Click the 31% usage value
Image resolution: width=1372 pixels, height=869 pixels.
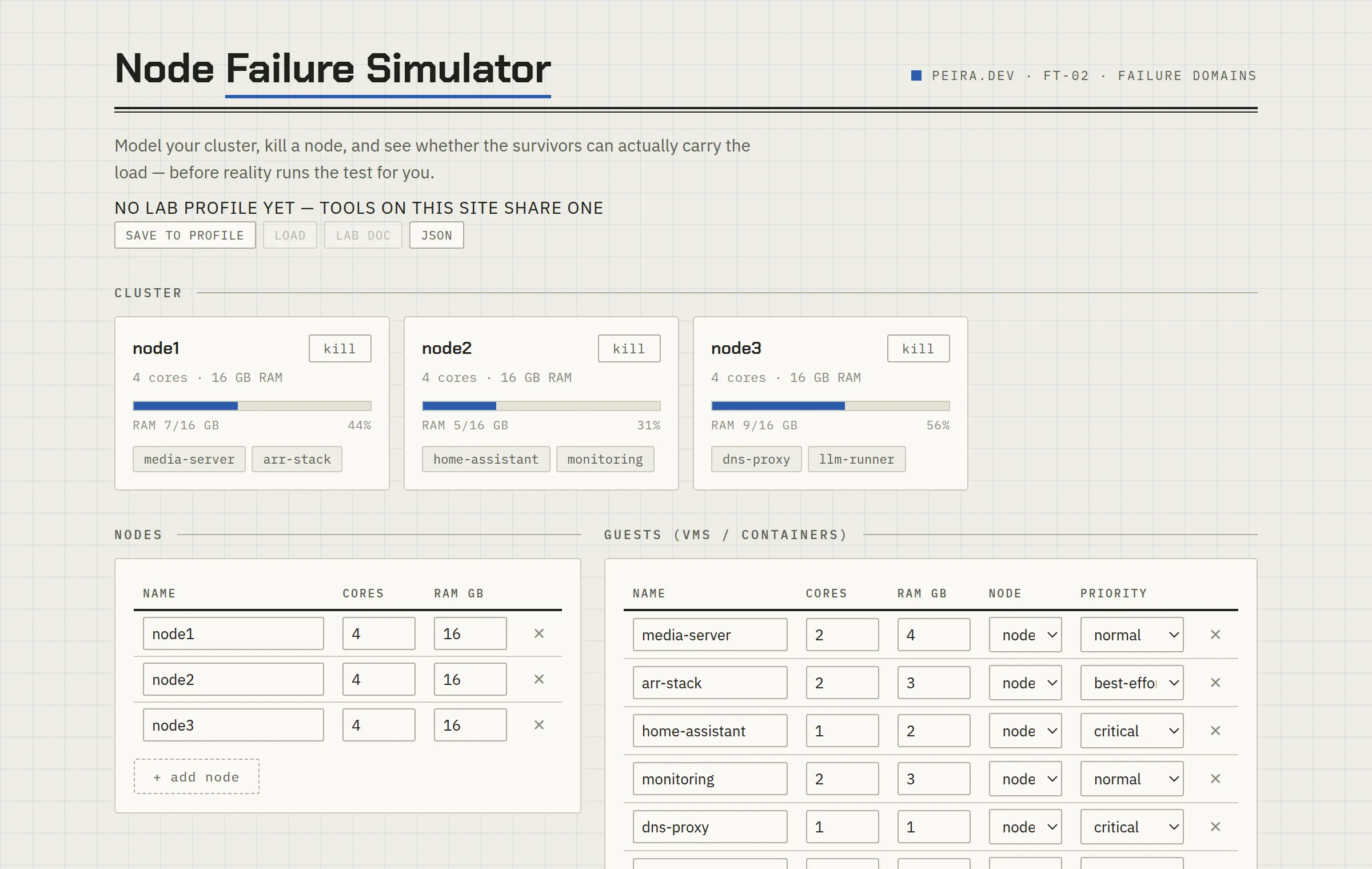click(649, 425)
